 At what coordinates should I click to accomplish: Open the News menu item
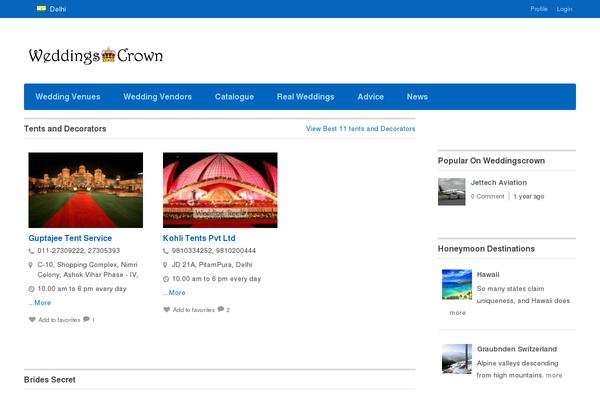pyautogui.click(x=417, y=97)
